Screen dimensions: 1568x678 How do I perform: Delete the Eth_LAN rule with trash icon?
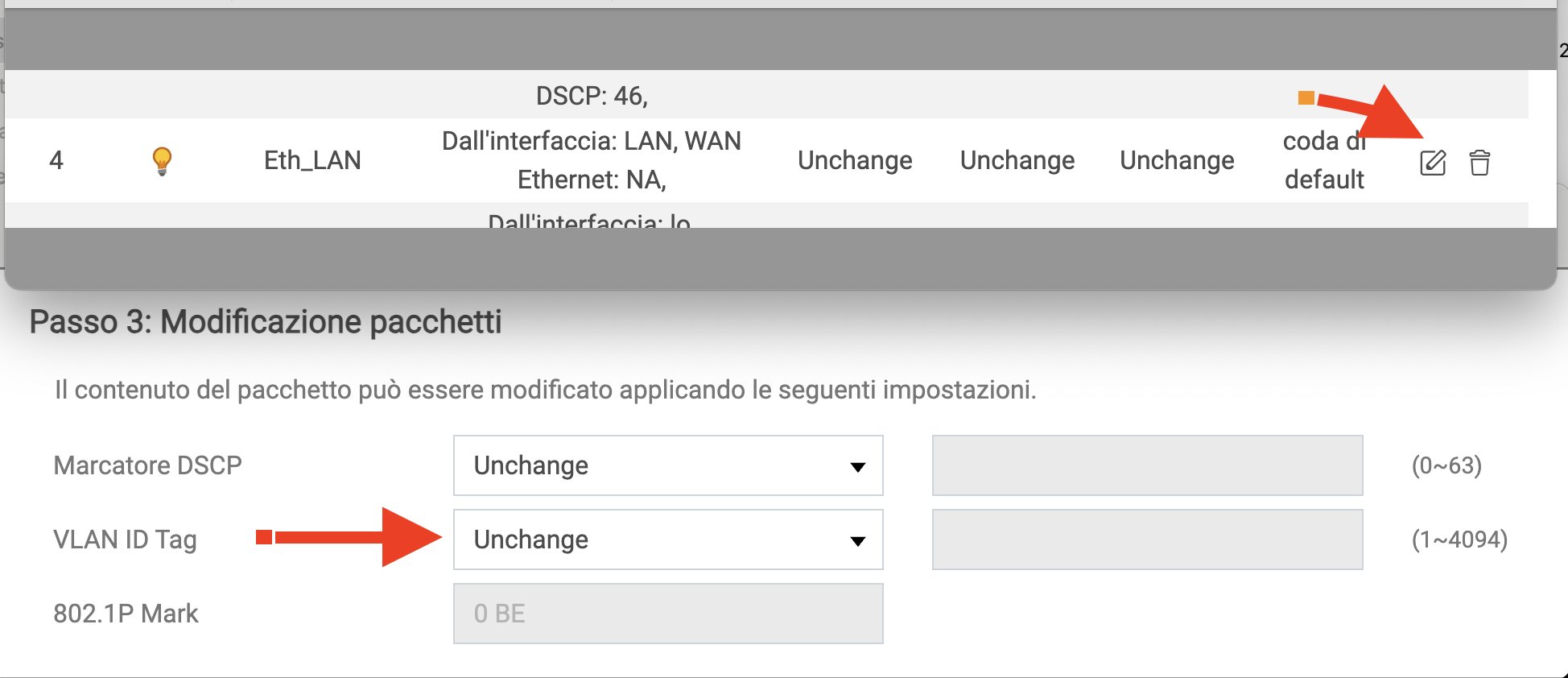click(x=1479, y=163)
